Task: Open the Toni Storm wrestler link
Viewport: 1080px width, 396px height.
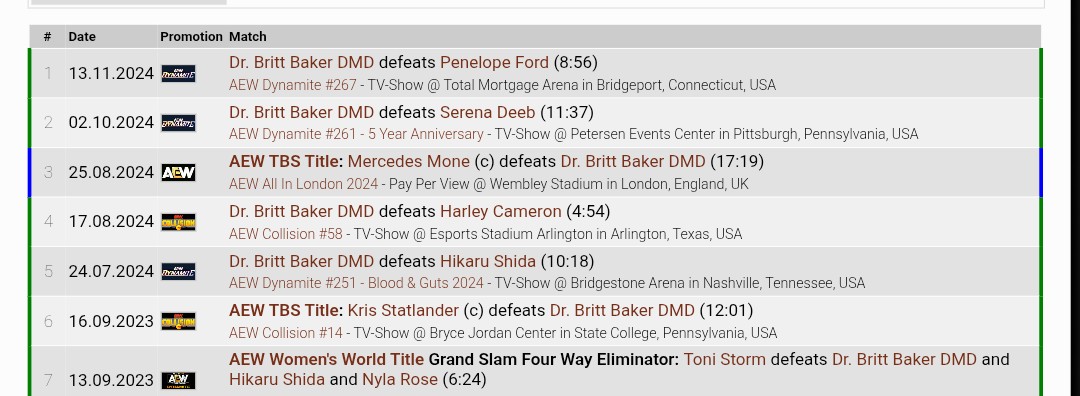Action: [x=725, y=359]
